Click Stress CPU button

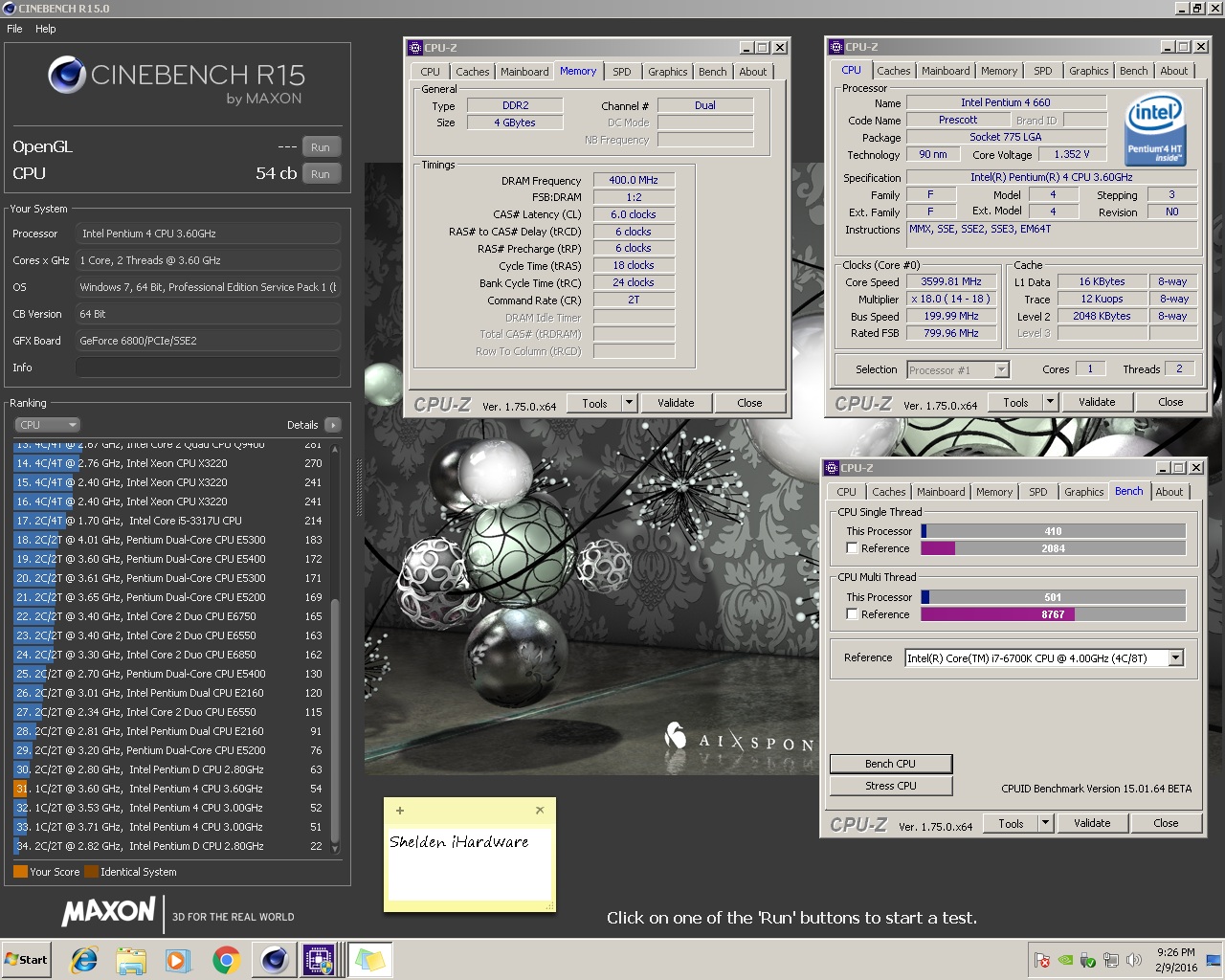(891, 786)
